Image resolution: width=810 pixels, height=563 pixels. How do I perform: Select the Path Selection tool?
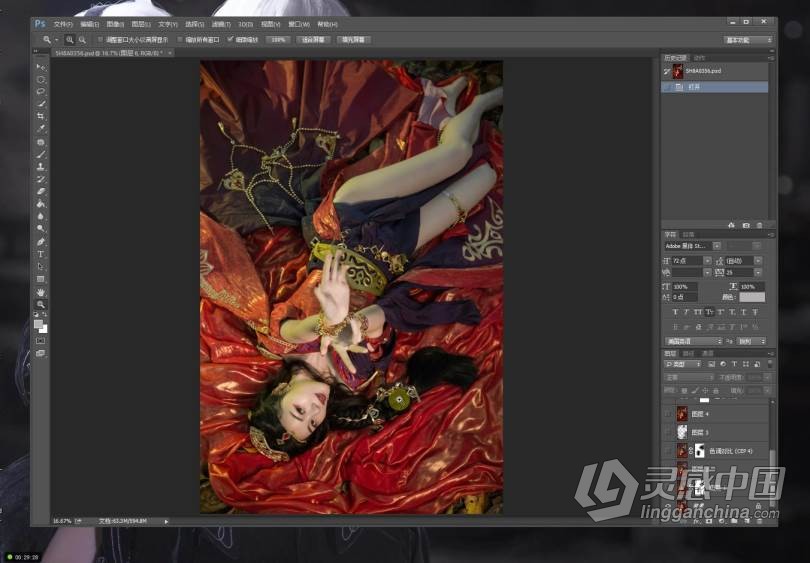(40, 267)
